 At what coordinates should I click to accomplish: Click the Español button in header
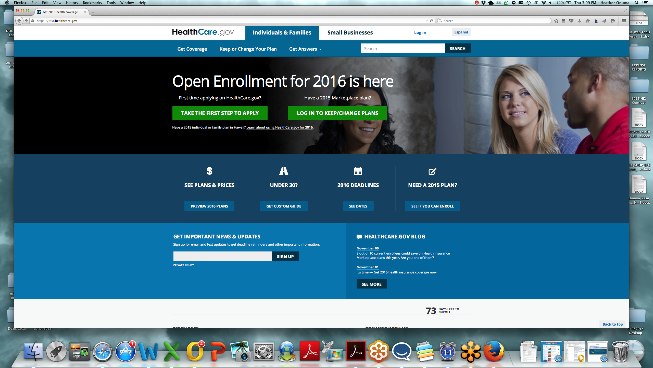pyautogui.click(x=461, y=32)
